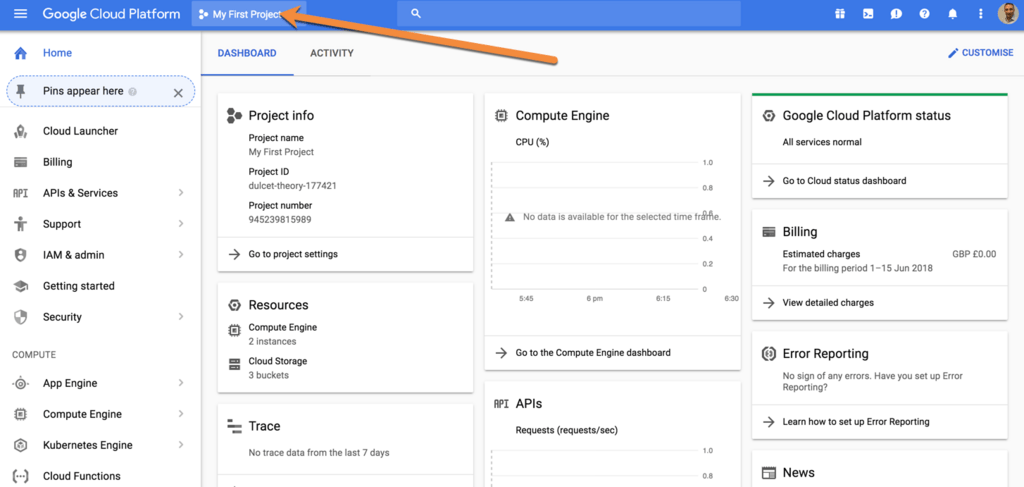Click the Kubernetes Engine hexagon icon
1024x487 pixels.
click(20, 445)
